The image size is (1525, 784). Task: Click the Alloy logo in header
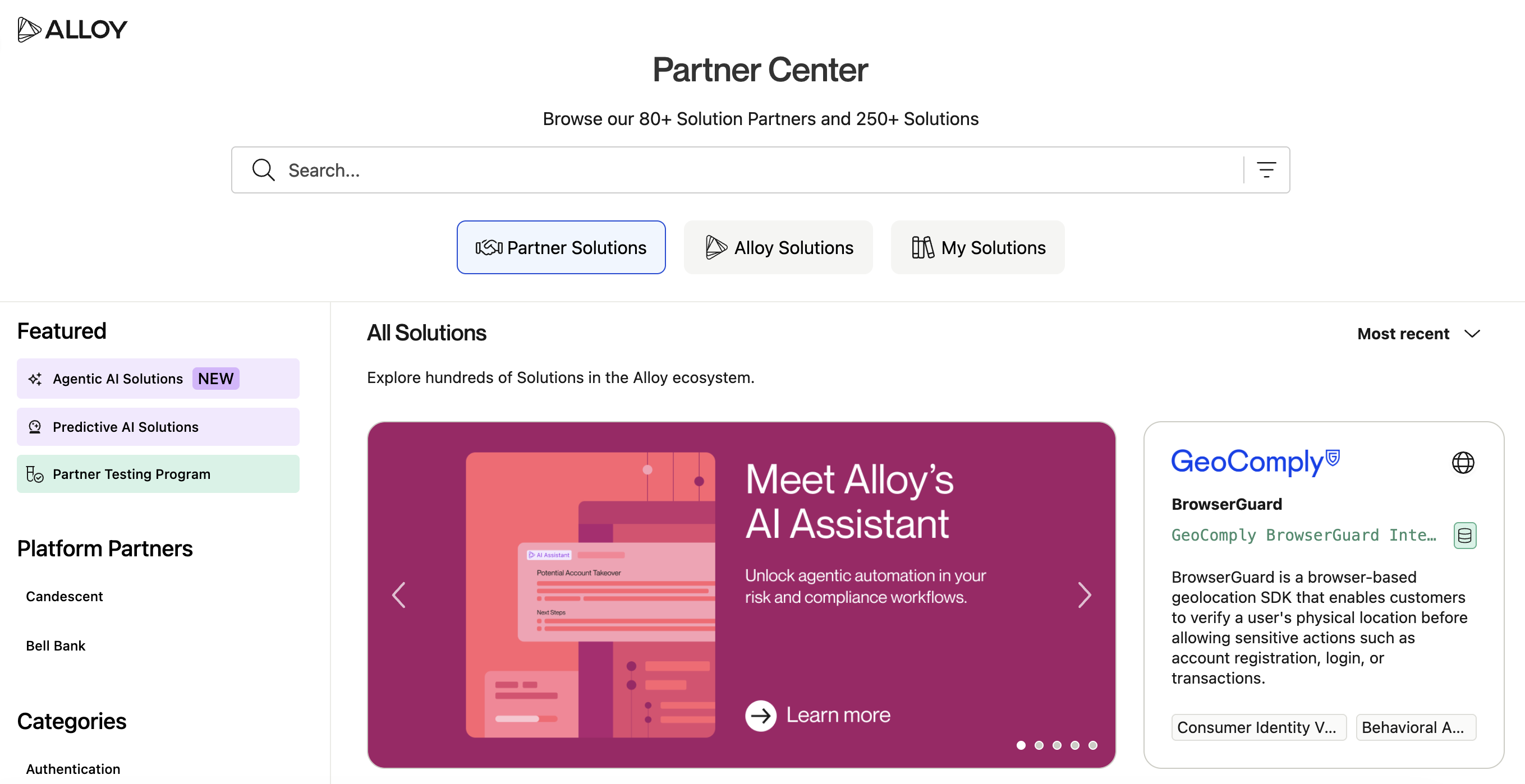tap(72, 30)
